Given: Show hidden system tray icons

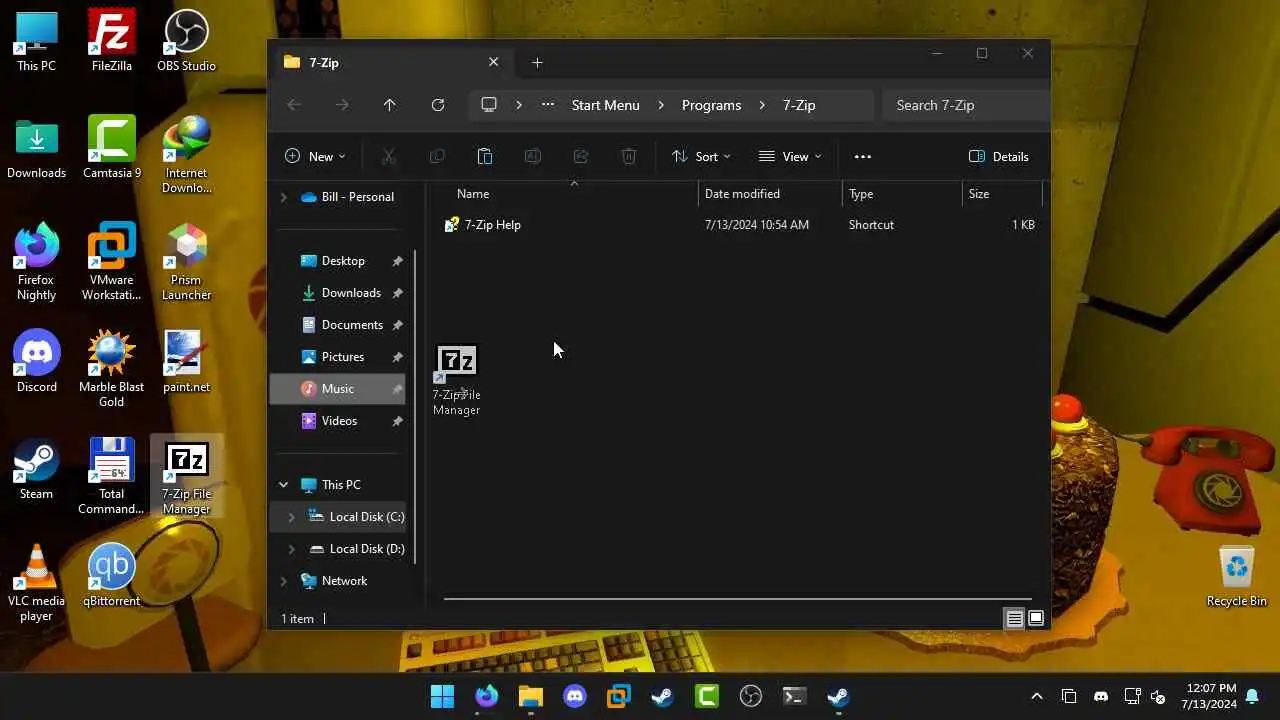Looking at the screenshot, I should tap(1037, 696).
